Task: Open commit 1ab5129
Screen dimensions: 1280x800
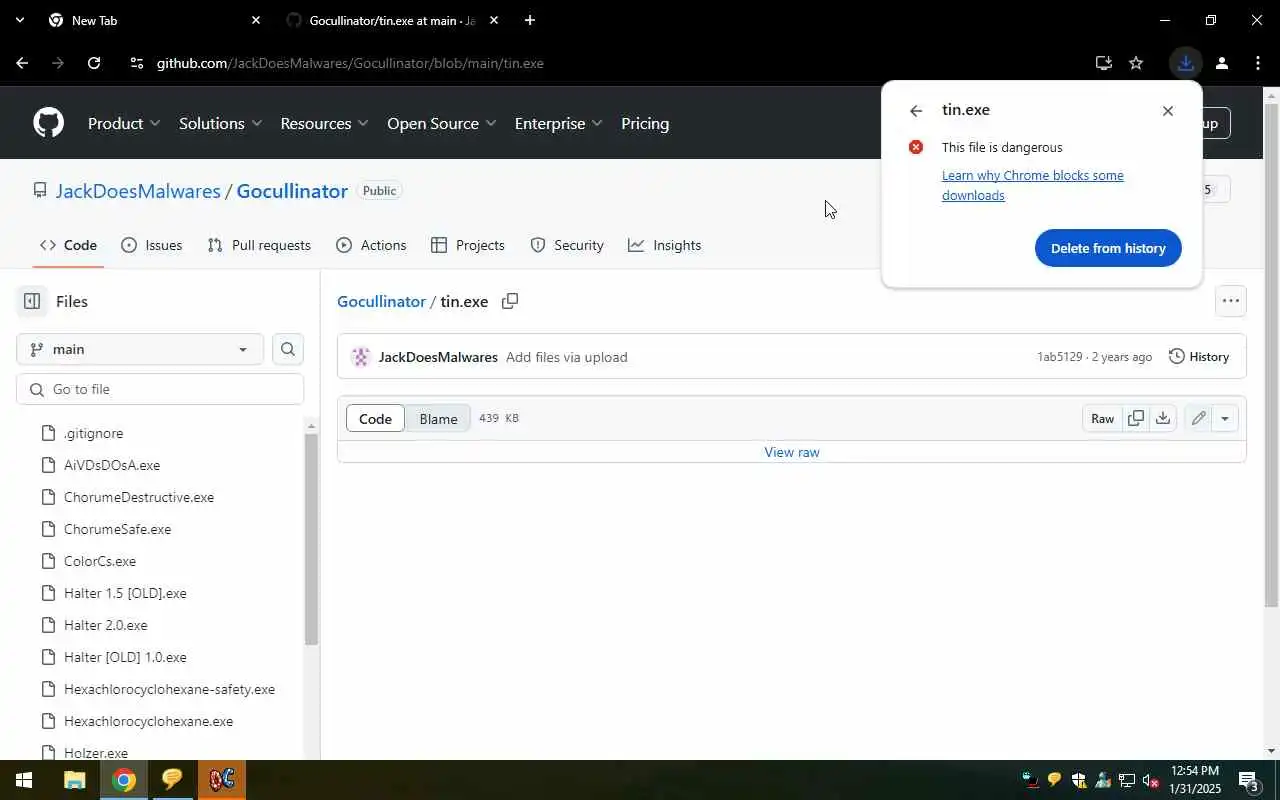Action: (1059, 357)
